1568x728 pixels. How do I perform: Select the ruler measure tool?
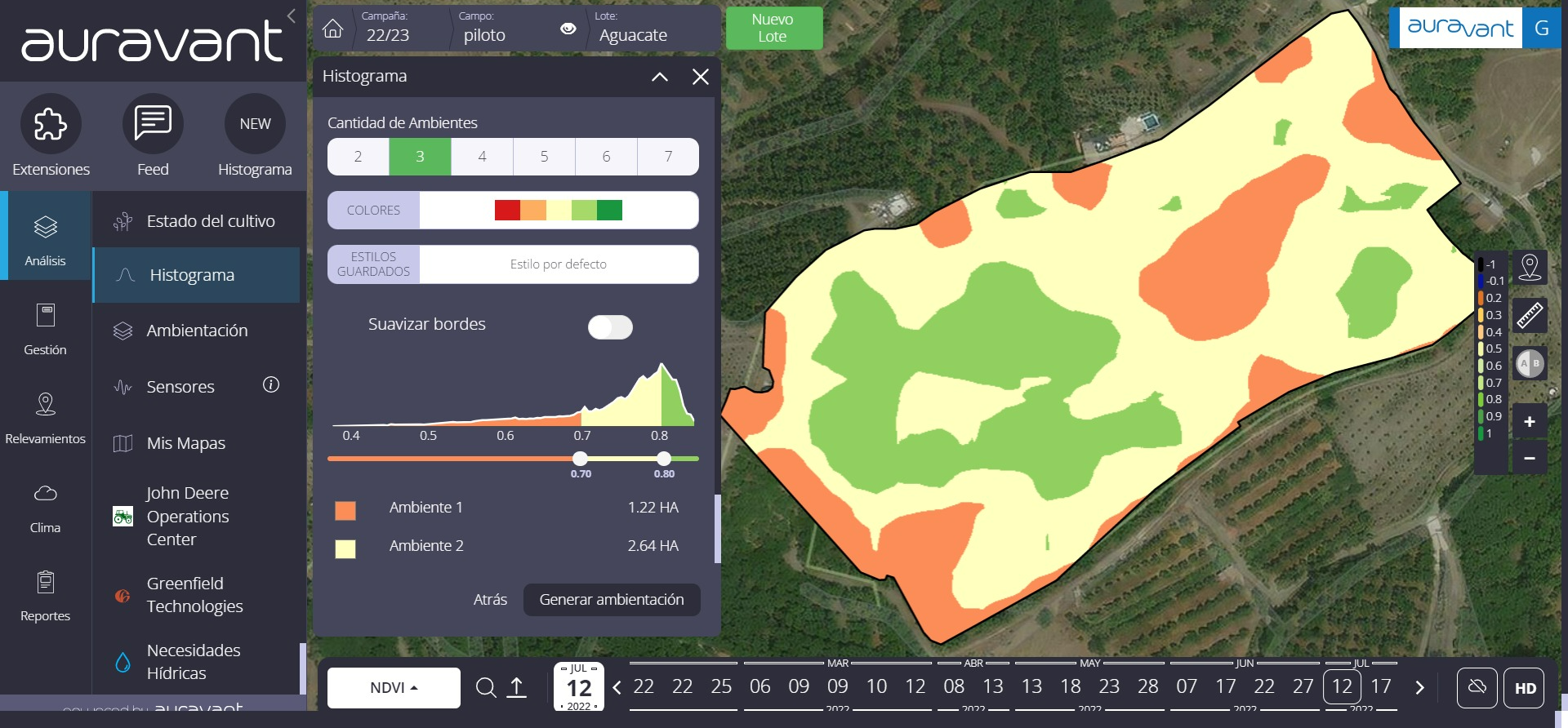1530,315
